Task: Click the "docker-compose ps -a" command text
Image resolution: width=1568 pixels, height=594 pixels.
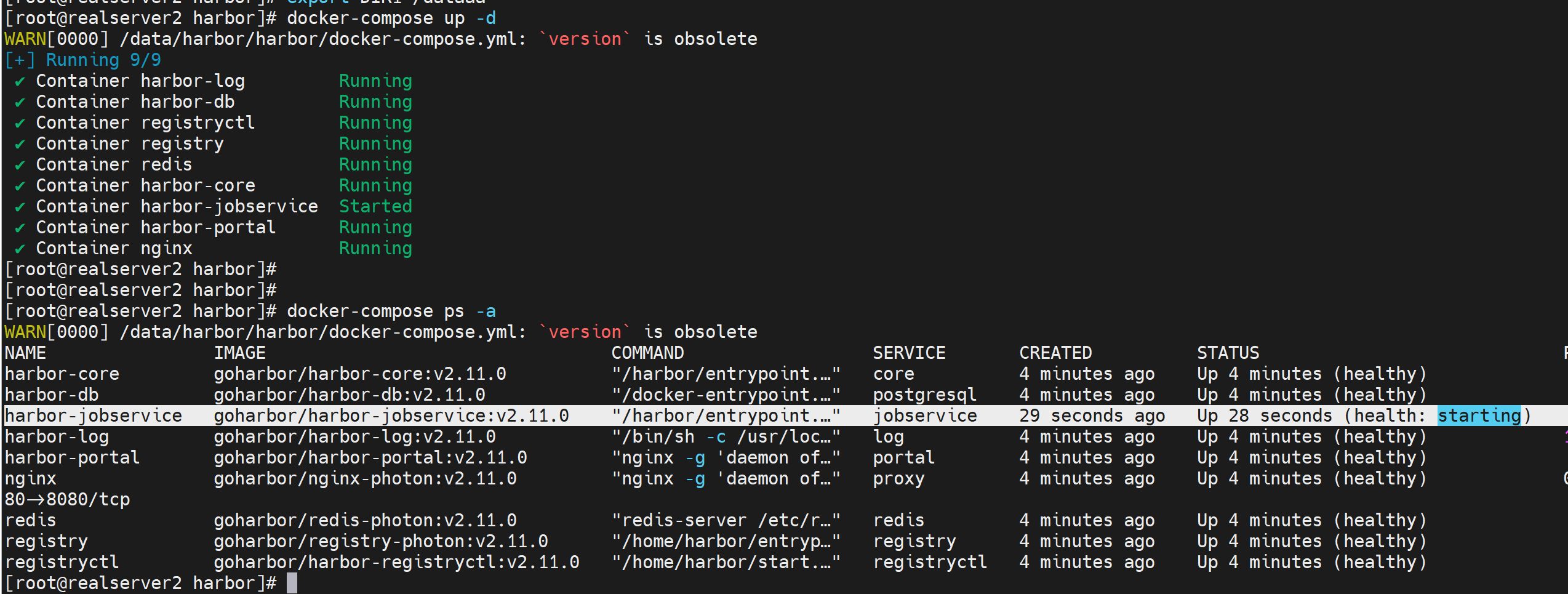Action: pos(391,311)
